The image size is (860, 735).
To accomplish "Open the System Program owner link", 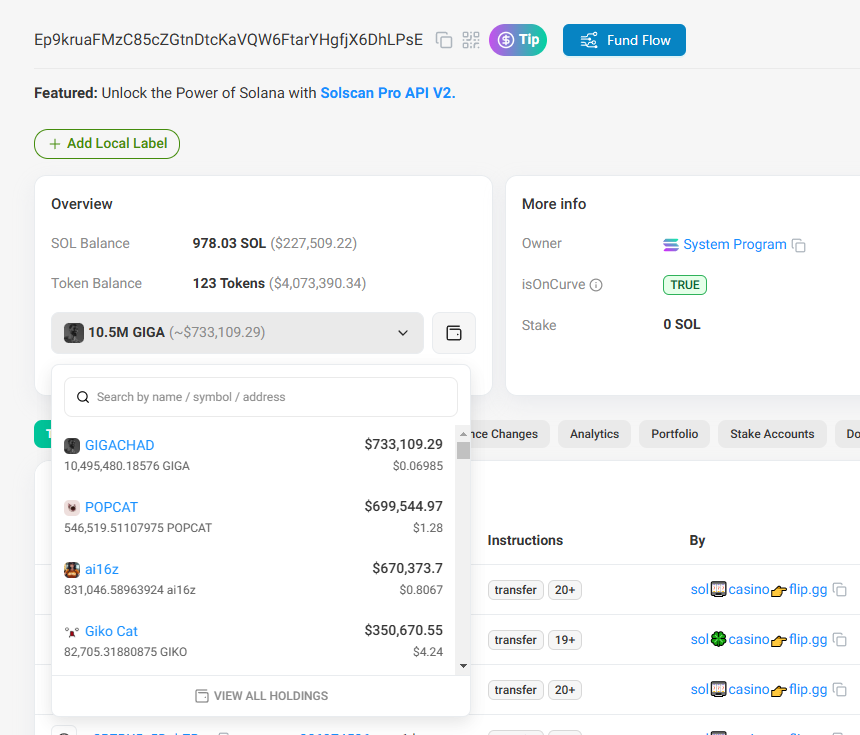I will [x=735, y=245].
